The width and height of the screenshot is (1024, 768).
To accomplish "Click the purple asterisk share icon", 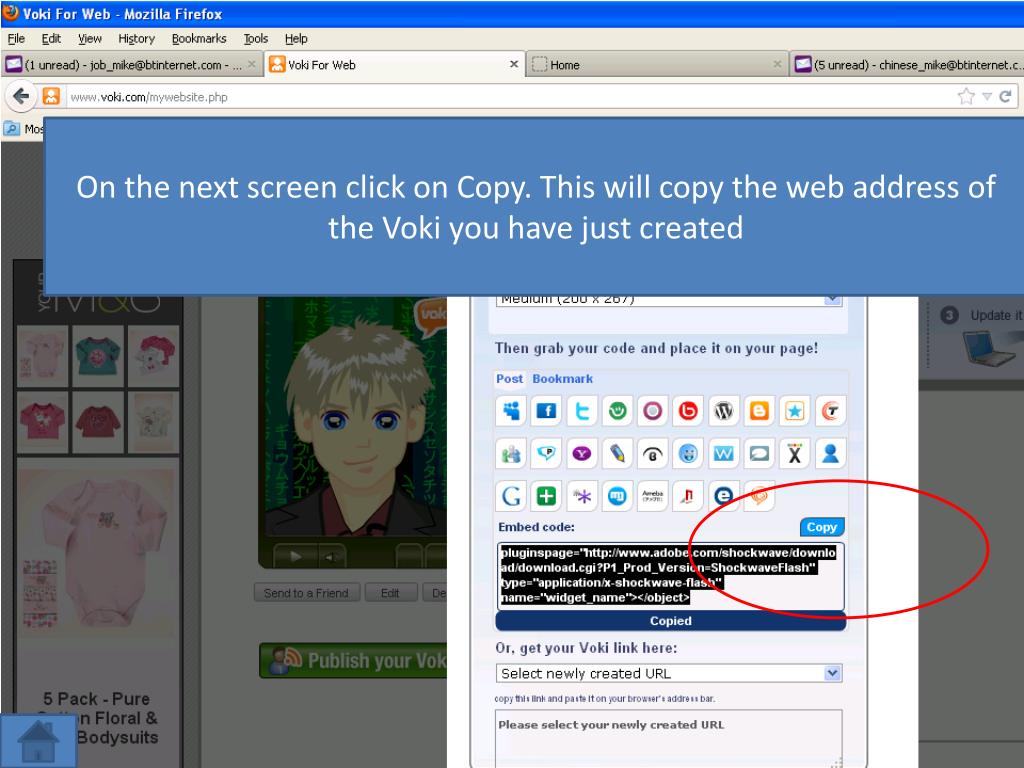I will [581, 496].
